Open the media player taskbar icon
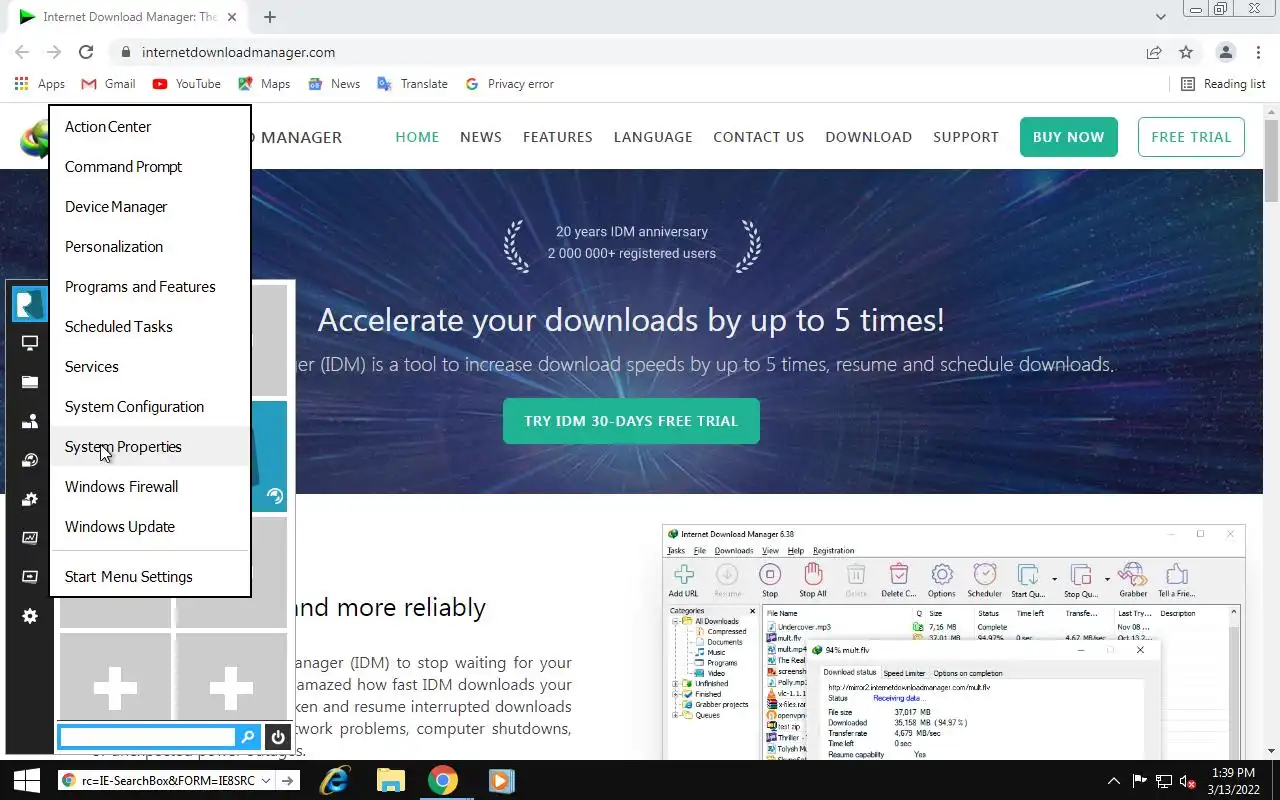Viewport: 1280px width, 800px height. (x=501, y=780)
